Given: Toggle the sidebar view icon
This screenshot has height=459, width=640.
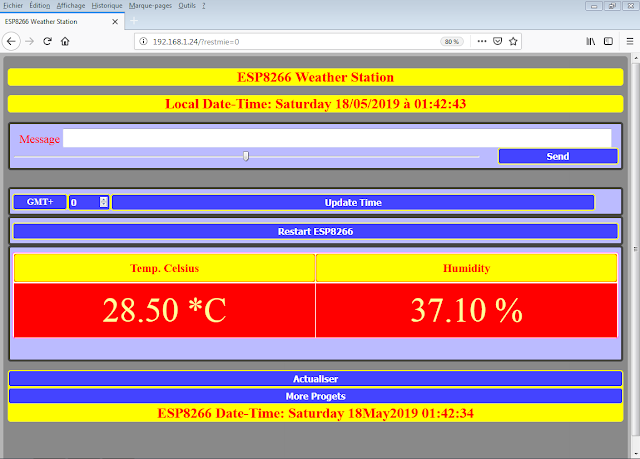Looking at the screenshot, I should [x=608, y=41].
